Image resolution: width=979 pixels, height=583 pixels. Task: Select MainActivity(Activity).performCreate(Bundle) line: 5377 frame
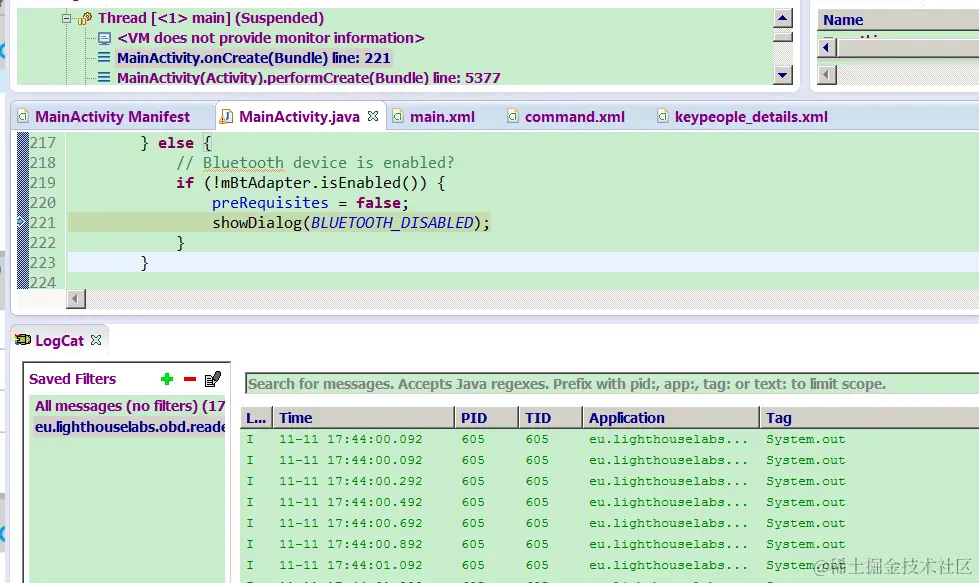(x=308, y=78)
